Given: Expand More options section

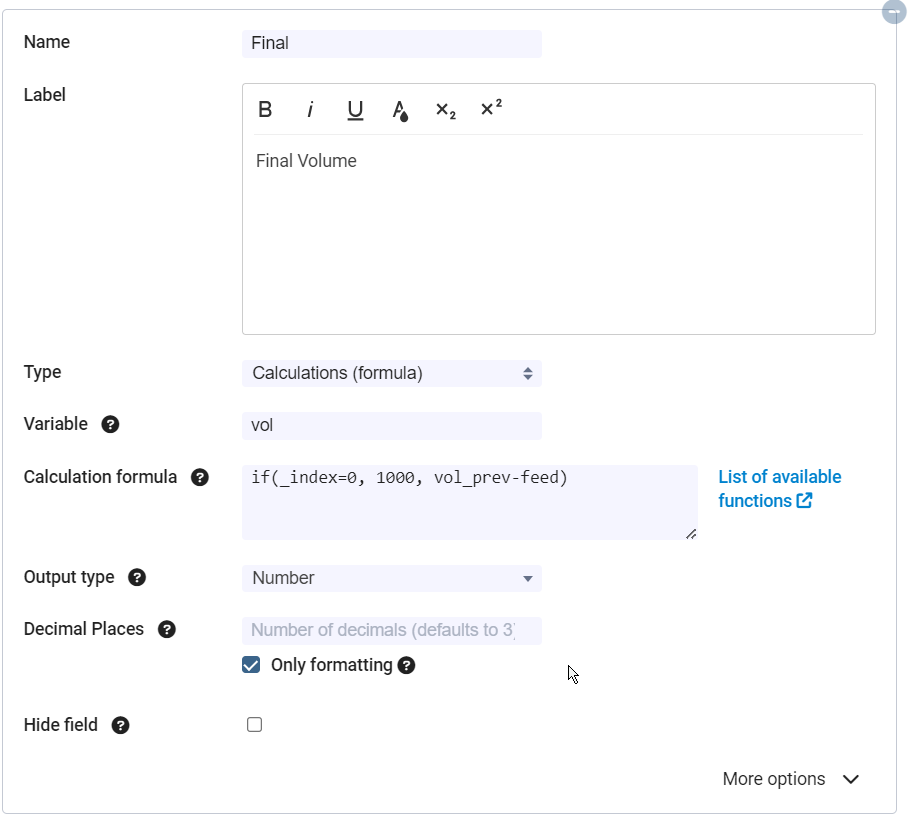Looking at the screenshot, I should [x=790, y=779].
